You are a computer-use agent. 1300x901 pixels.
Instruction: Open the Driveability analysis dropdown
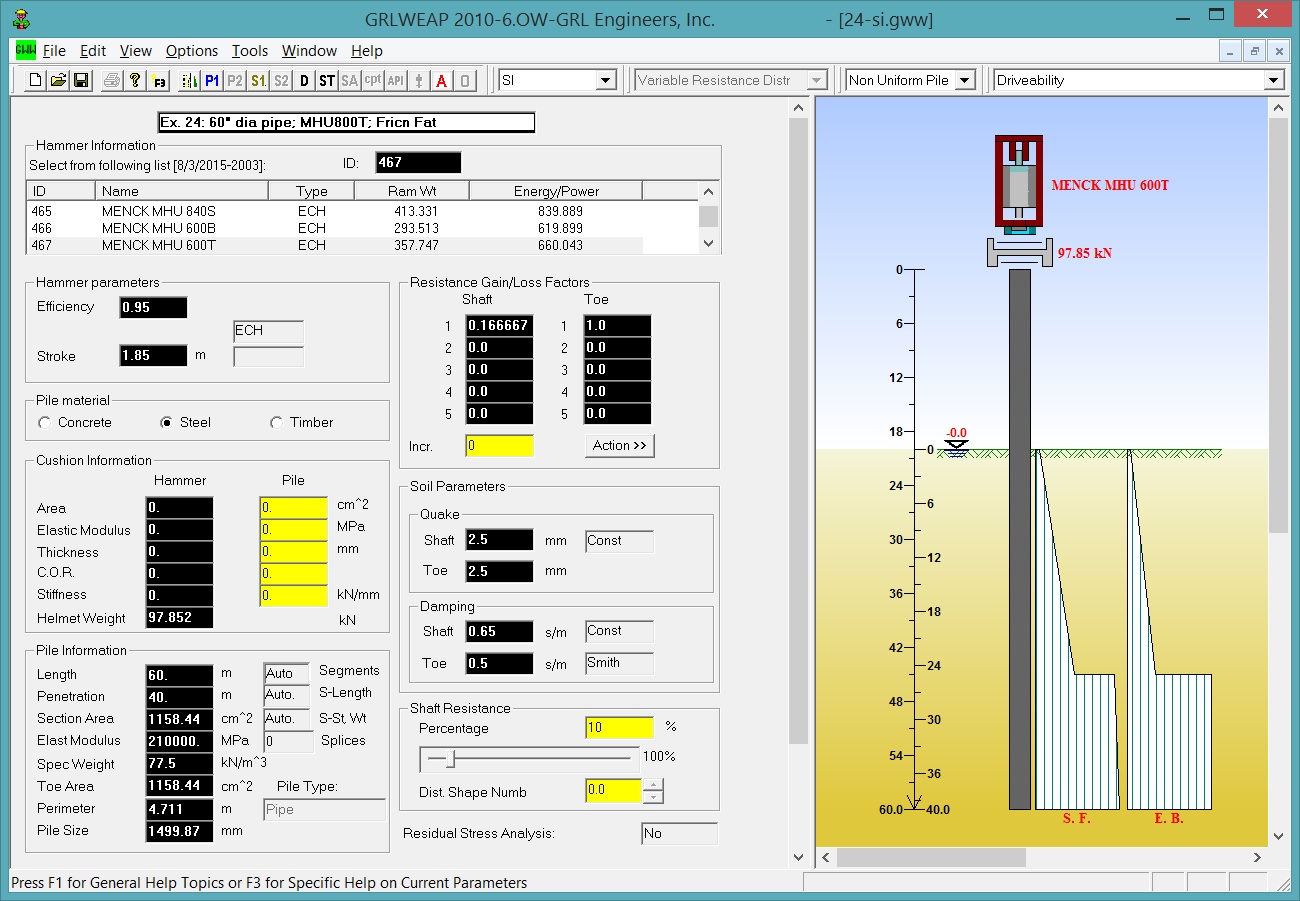[1273, 81]
